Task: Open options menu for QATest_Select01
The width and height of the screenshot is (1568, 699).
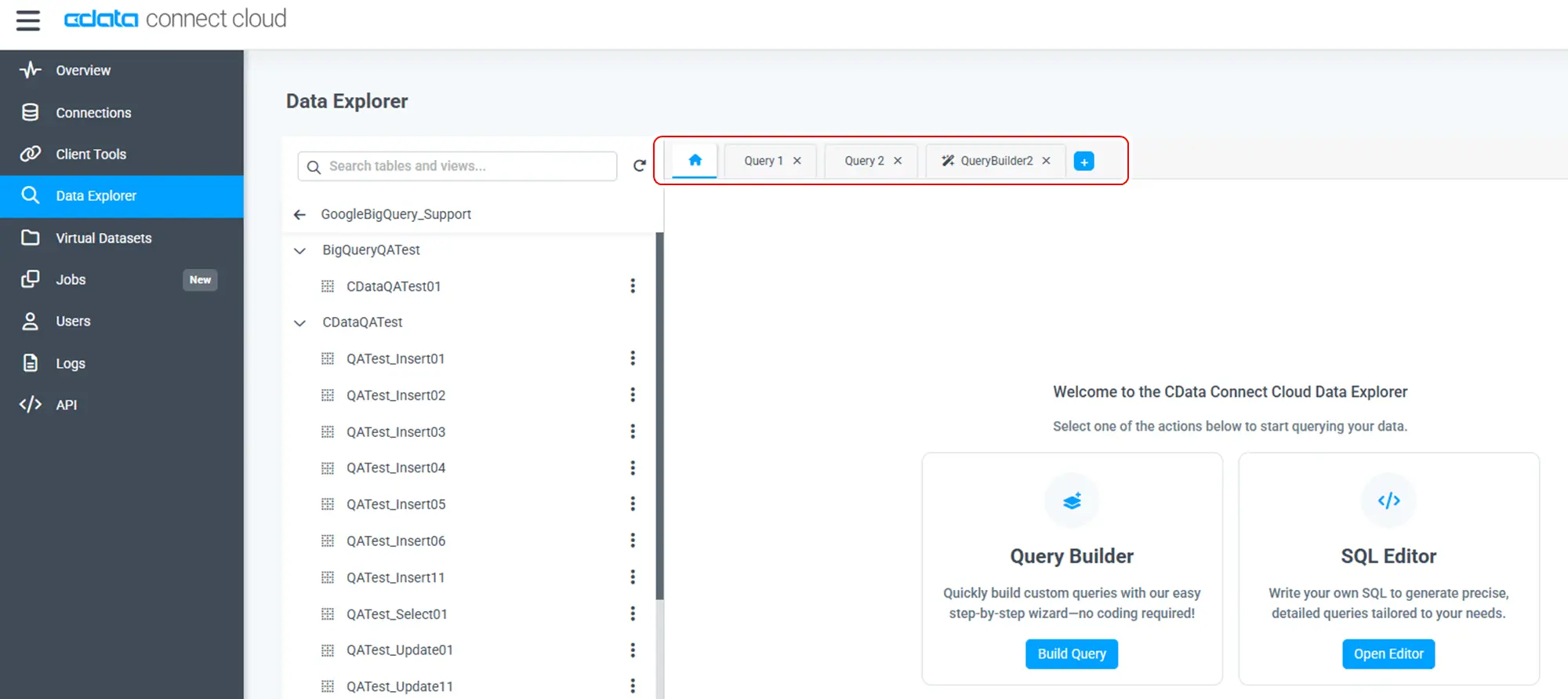Action: [633, 613]
